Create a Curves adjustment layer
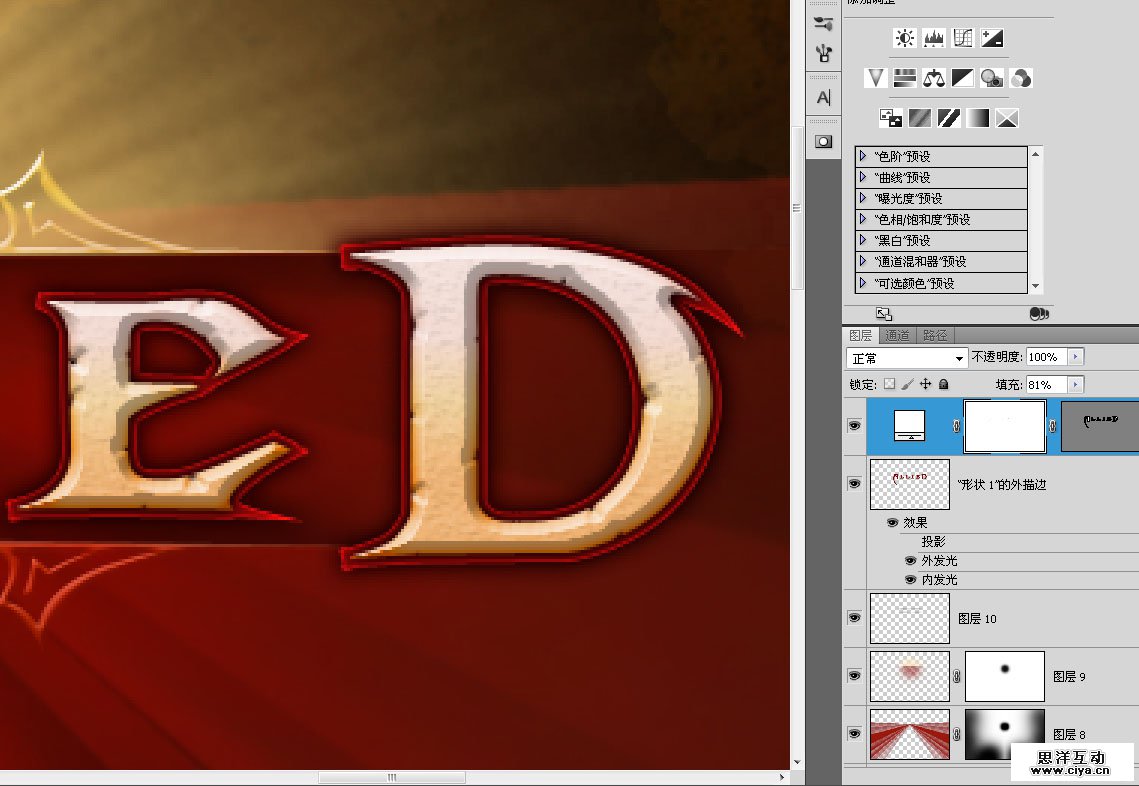The width and height of the screenshot is (1139, 786). click(x=963, y=38)
